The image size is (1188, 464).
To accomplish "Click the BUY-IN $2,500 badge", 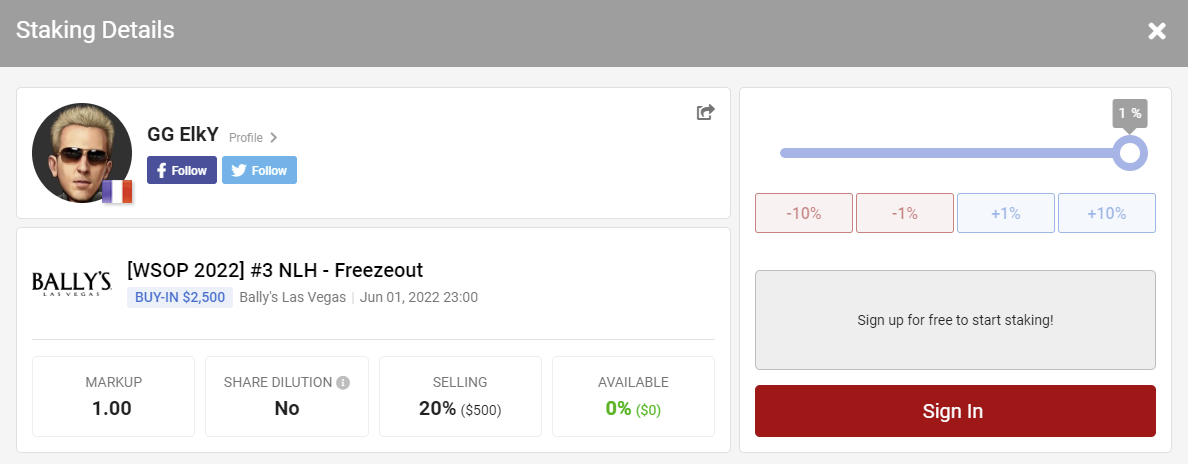I will click(180, 297).
